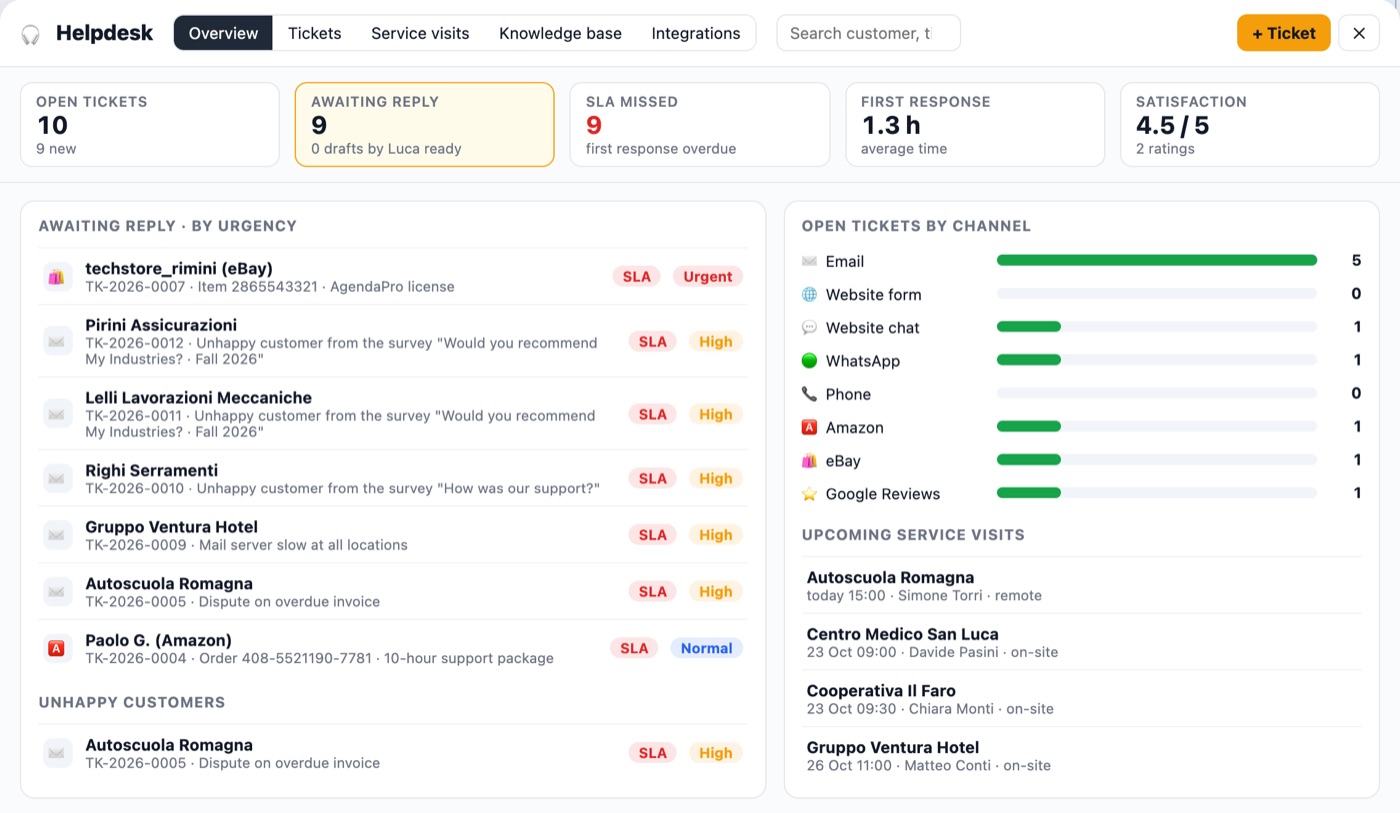This screenshot has width=1400, height=813.
Task: Click the Website chat progress bar
Action: coord(1157,327)
